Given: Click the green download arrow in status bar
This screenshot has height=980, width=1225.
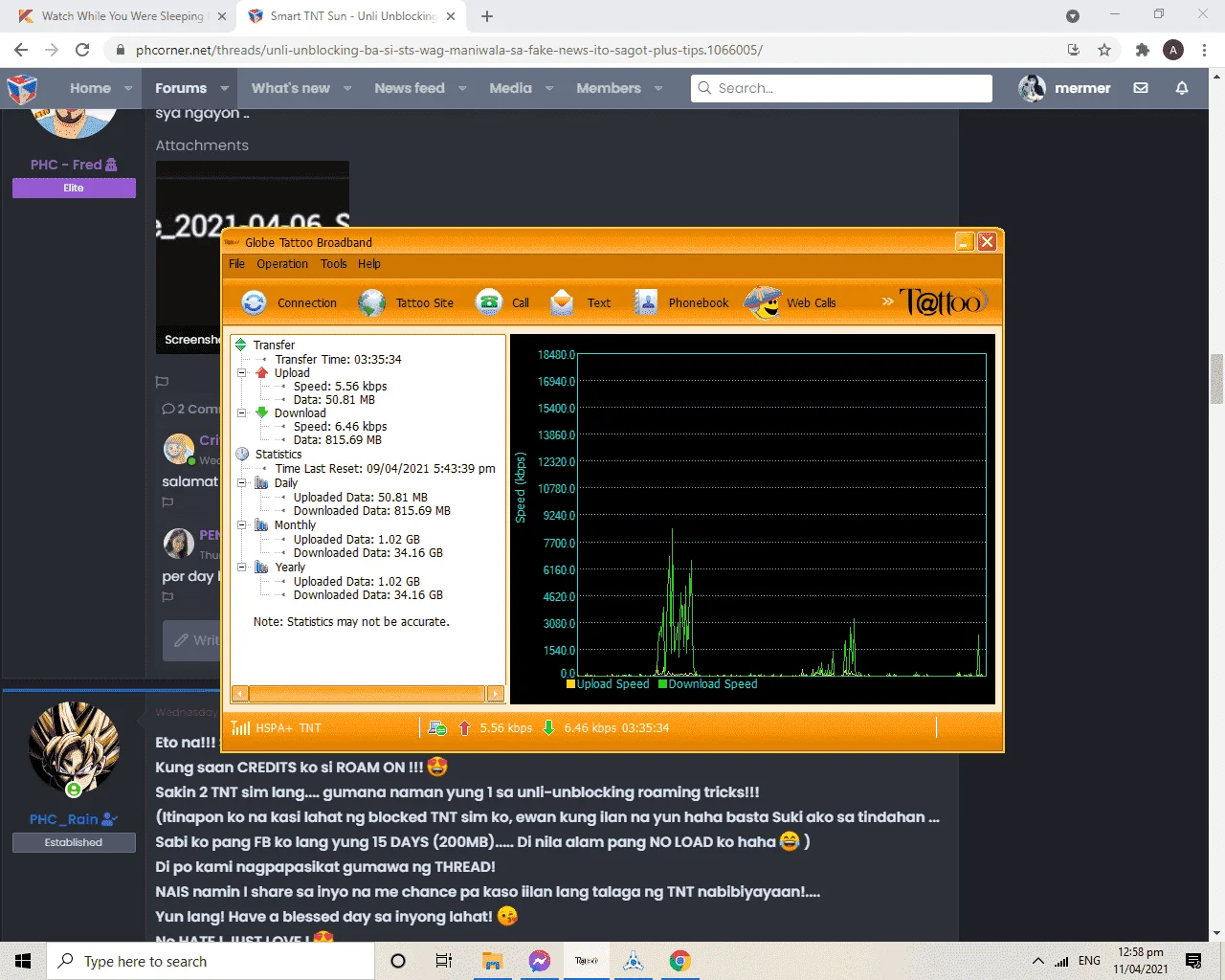Looking at the screenshot, I should tap(548, 727).
